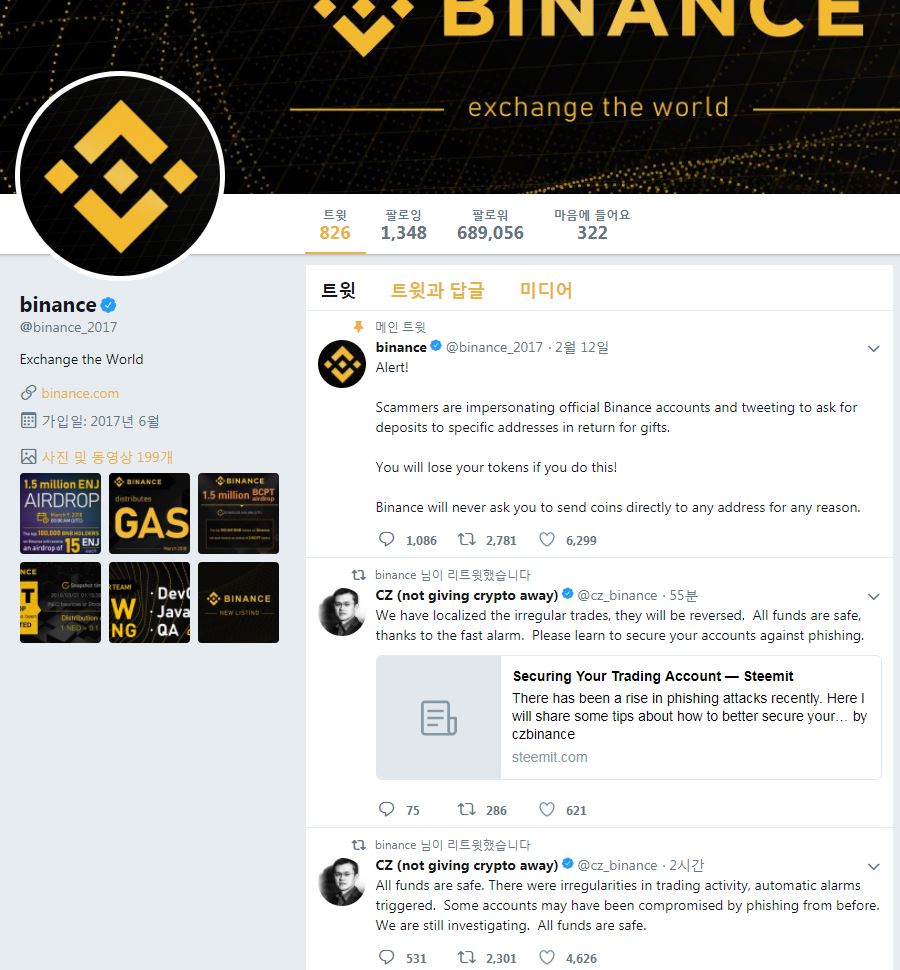Image resolution: width=900 pixels, height=970 pixels.
Task: Open the ENJ AIRDROP media thumbnail
Action: pyautogui.click(x=61, y=513)
